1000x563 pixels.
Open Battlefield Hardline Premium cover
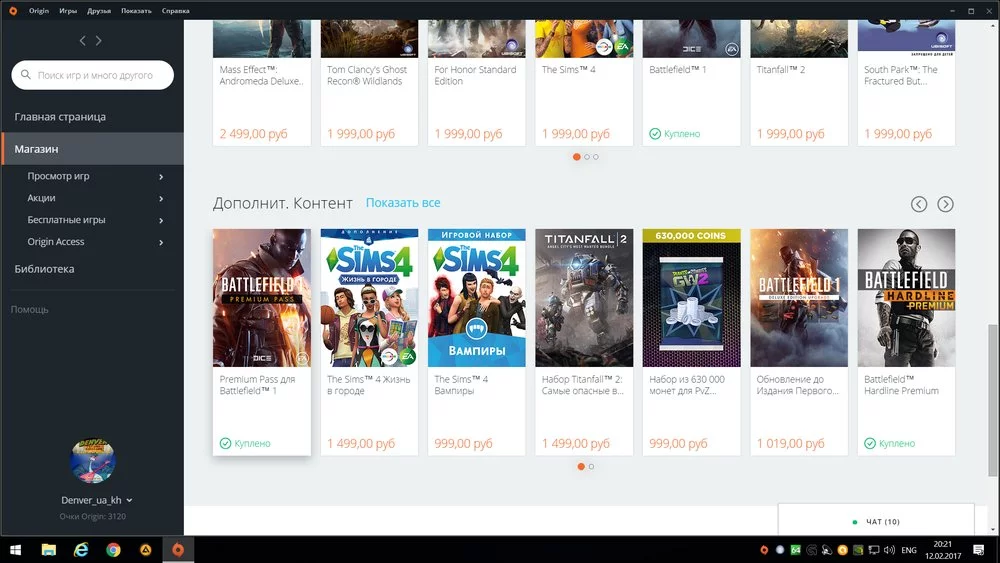click(906, 298)
